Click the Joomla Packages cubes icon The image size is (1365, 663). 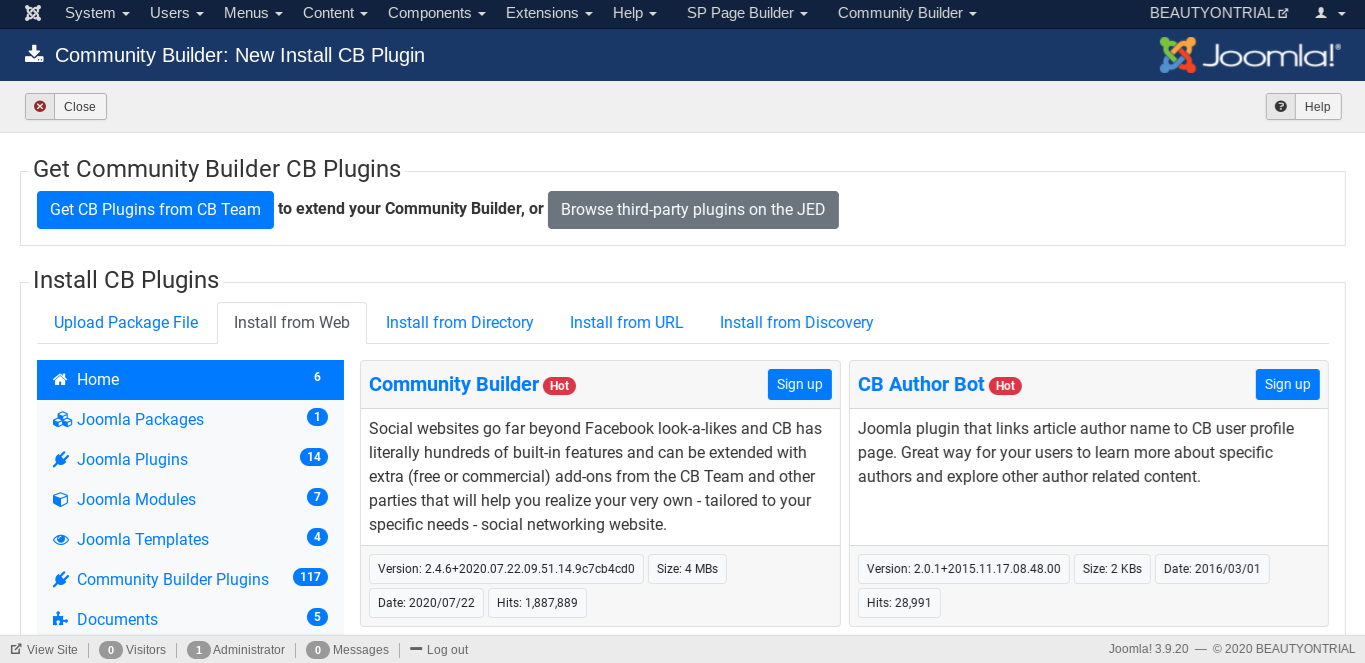pyautogui.click(x=62, y=419)
